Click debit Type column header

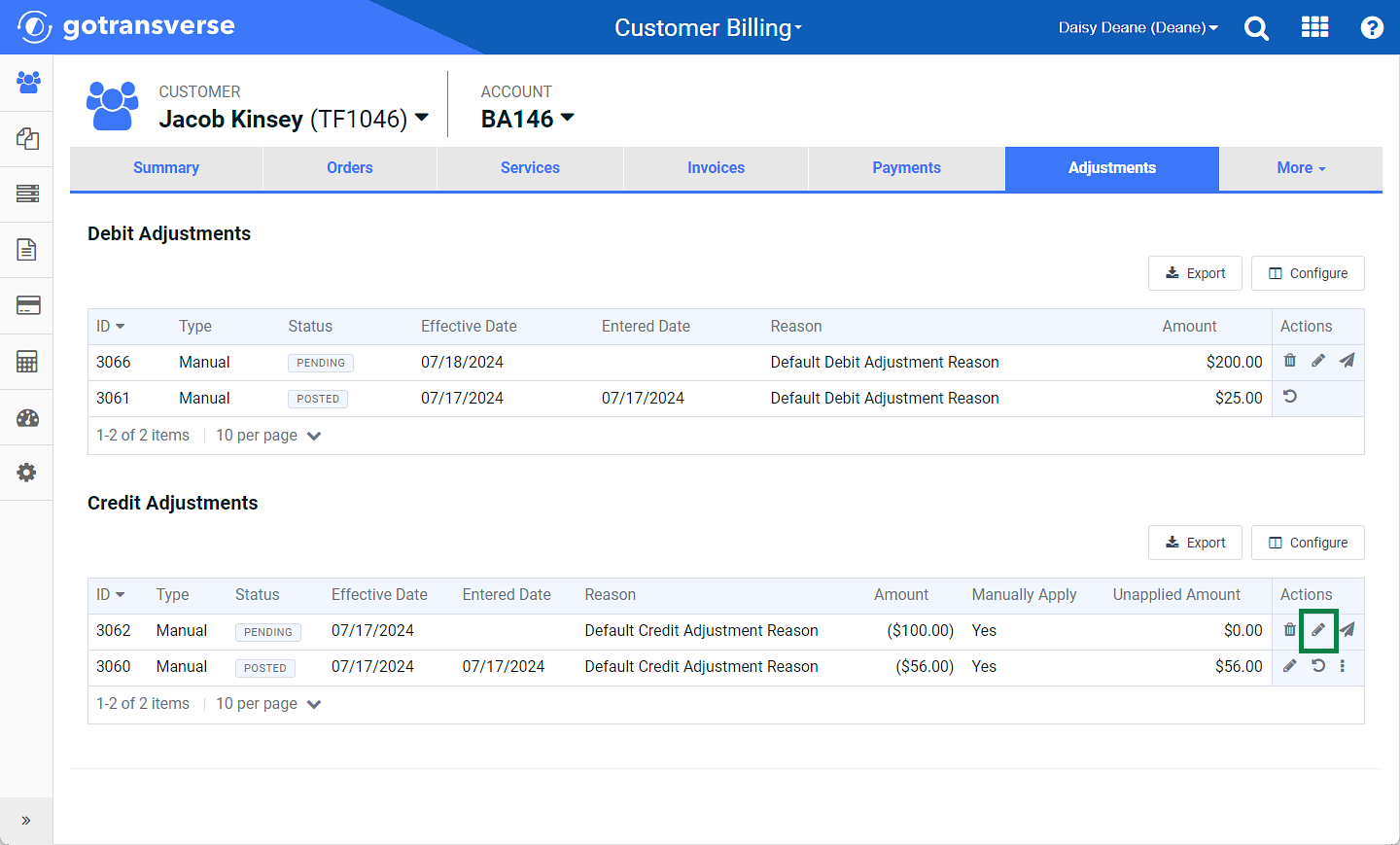tap(195, 327)
